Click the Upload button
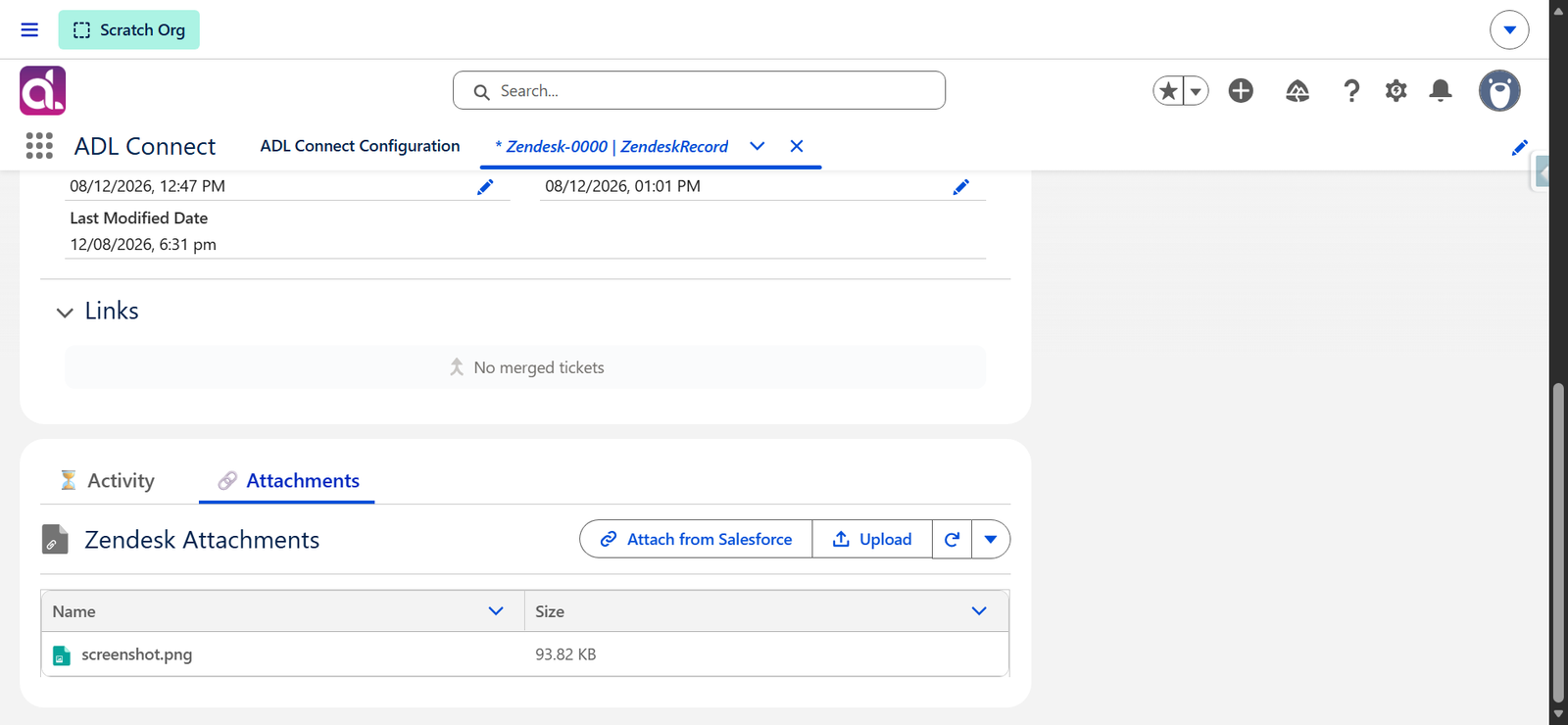This screenshot has height=725, width=1568. [x=872, y=539]
